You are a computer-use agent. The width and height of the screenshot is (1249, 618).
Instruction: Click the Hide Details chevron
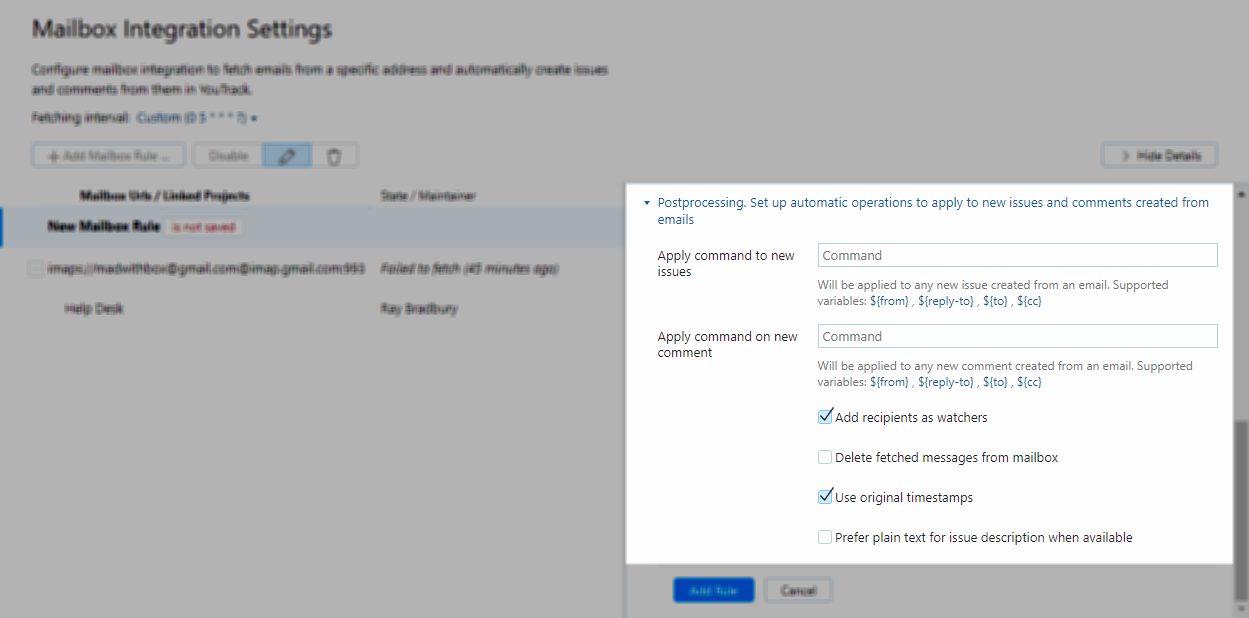coord(1125,155)
